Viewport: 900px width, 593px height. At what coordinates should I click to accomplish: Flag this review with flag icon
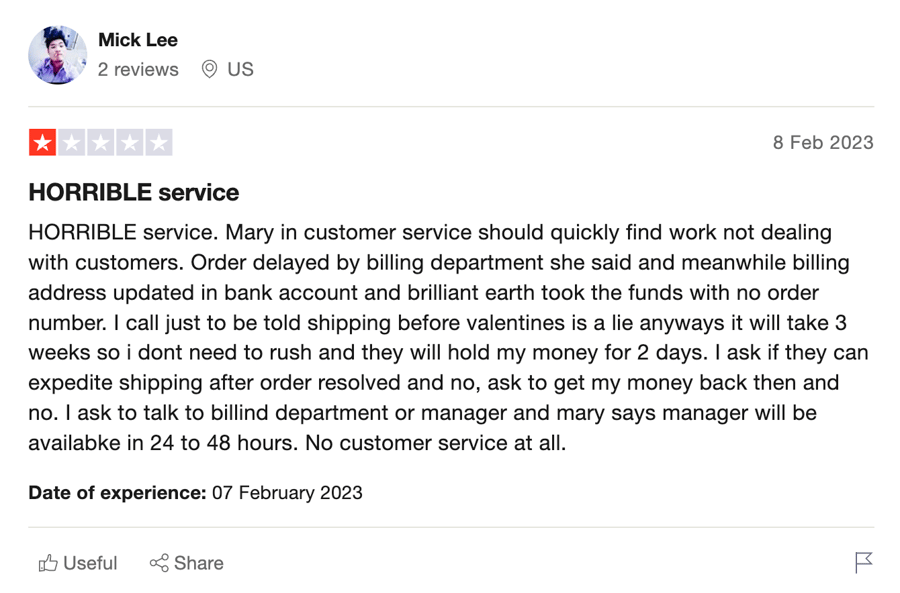click(x=863, y=563)
